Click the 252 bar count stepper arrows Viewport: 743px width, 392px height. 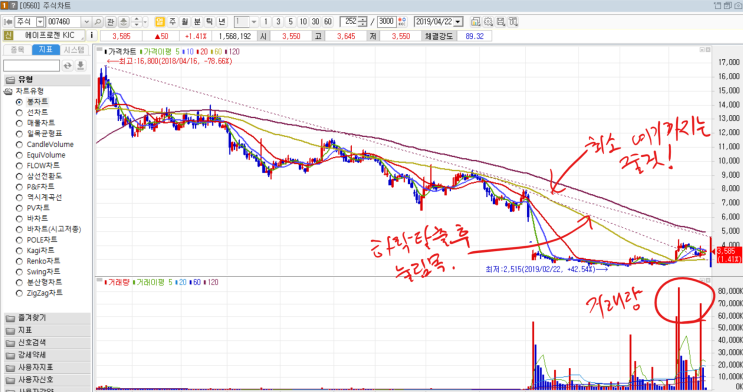coord(362,22)
